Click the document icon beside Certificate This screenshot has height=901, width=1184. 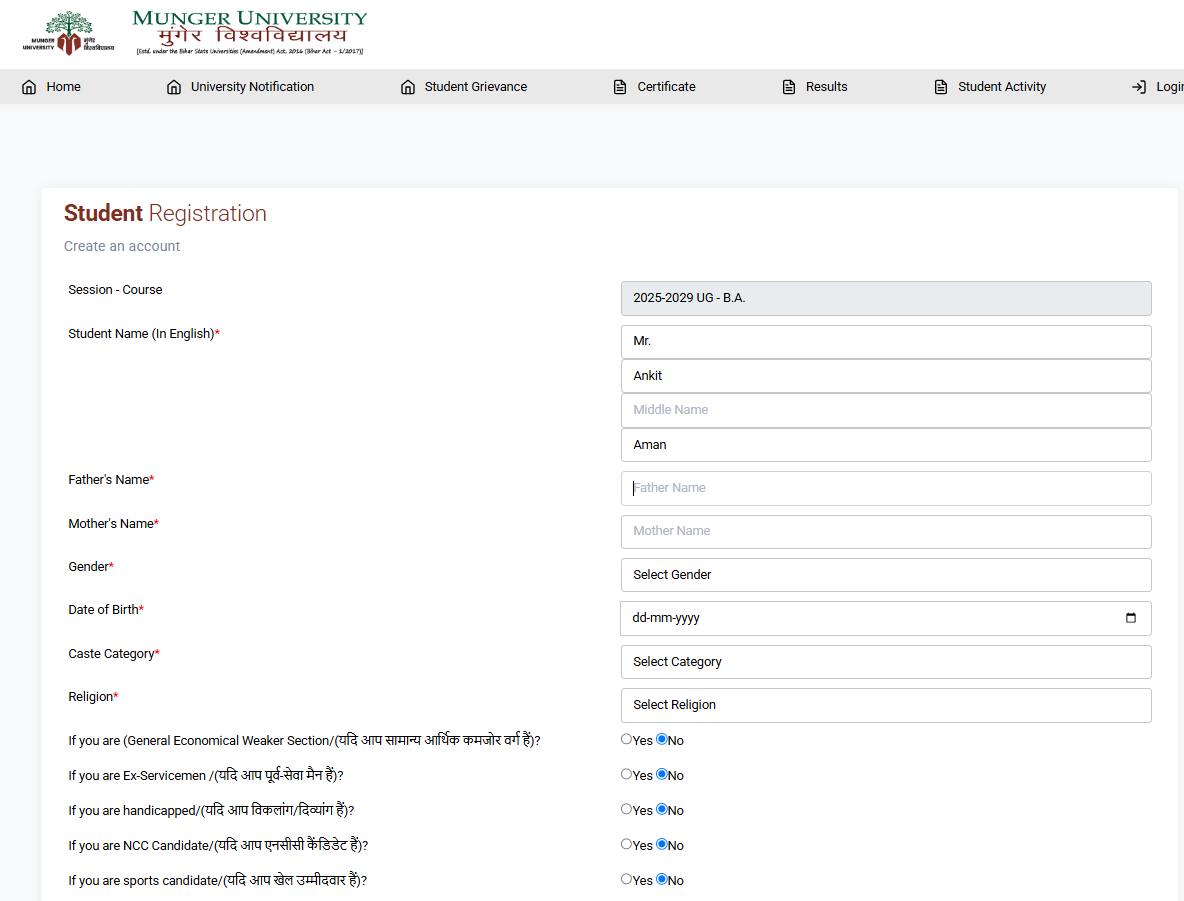coord(620,87)
